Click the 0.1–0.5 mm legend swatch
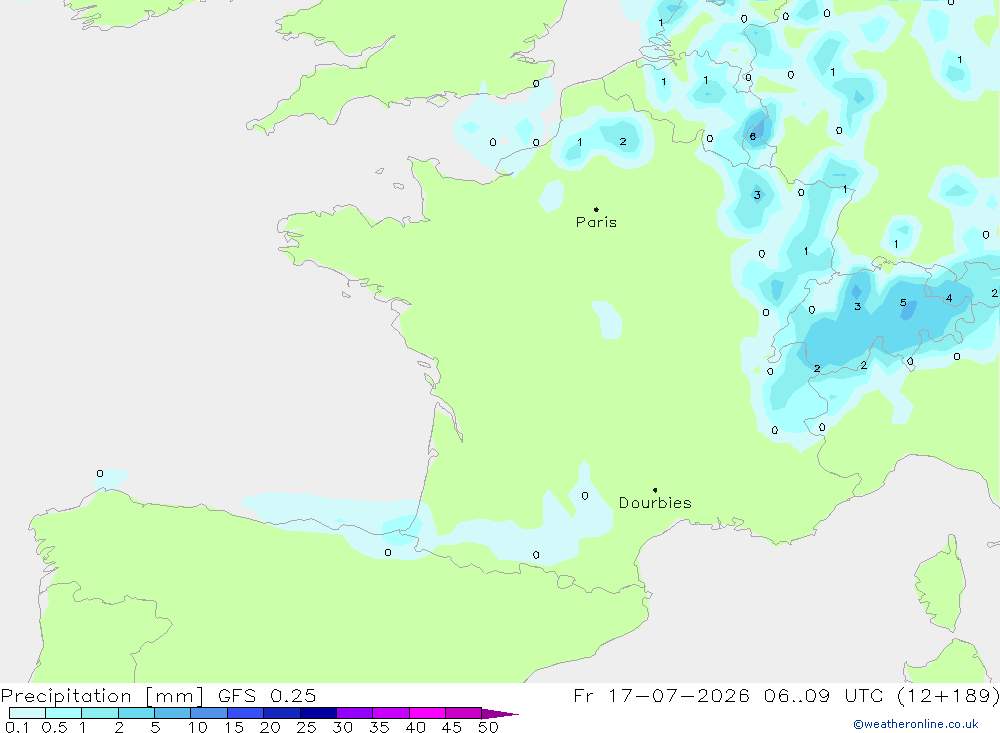Screen dimensions: 1000x733 tap(27, 713)
